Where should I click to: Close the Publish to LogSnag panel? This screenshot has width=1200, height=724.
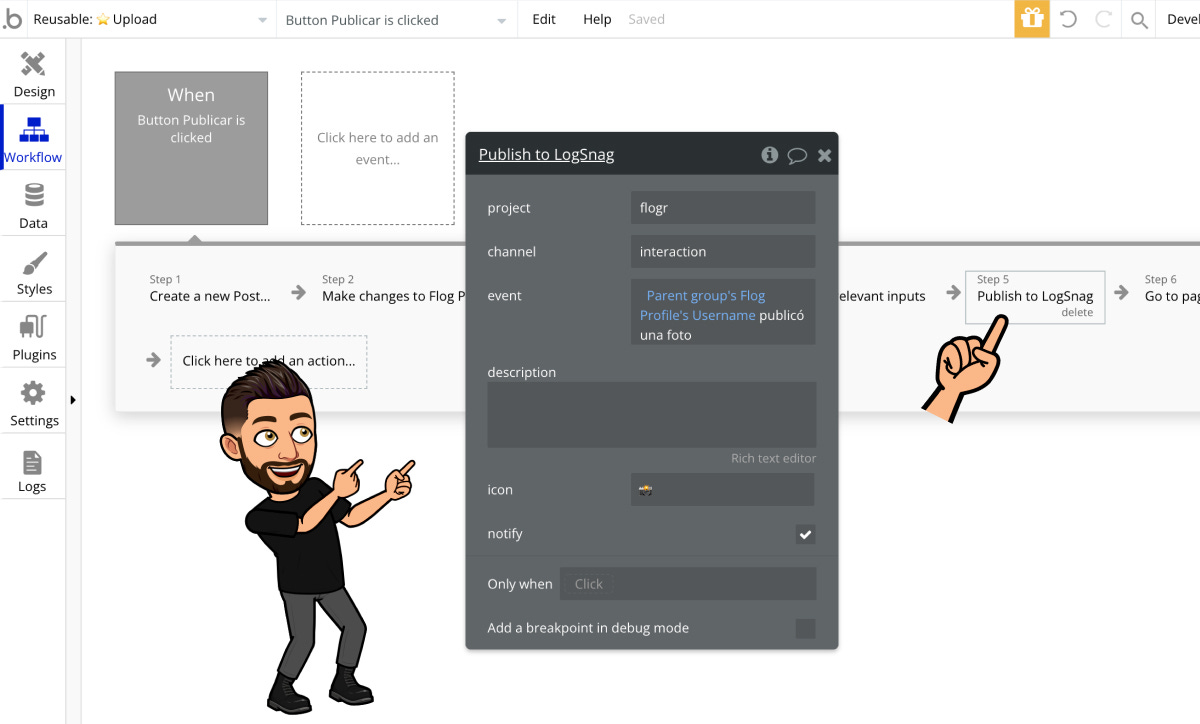[824, 155]
